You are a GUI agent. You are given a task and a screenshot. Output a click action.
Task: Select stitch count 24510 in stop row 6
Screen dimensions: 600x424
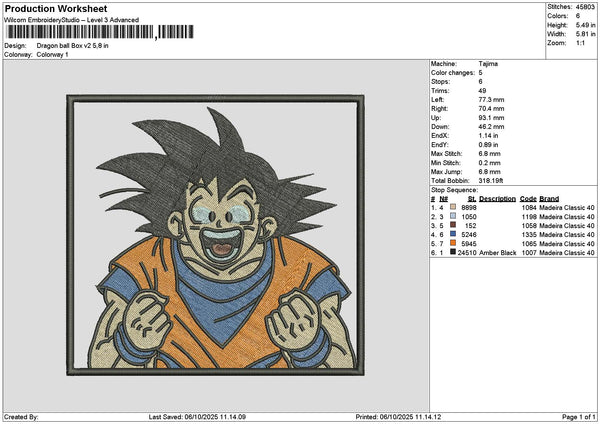(x=467, y=253)
